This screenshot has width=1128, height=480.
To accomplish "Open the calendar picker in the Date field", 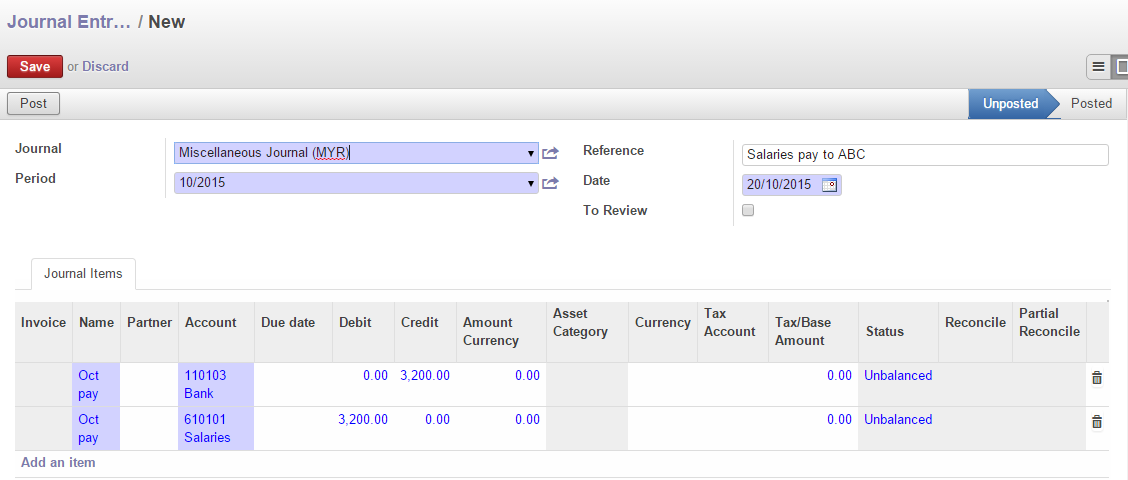I will pyautogui.click(x=829, y=185).
